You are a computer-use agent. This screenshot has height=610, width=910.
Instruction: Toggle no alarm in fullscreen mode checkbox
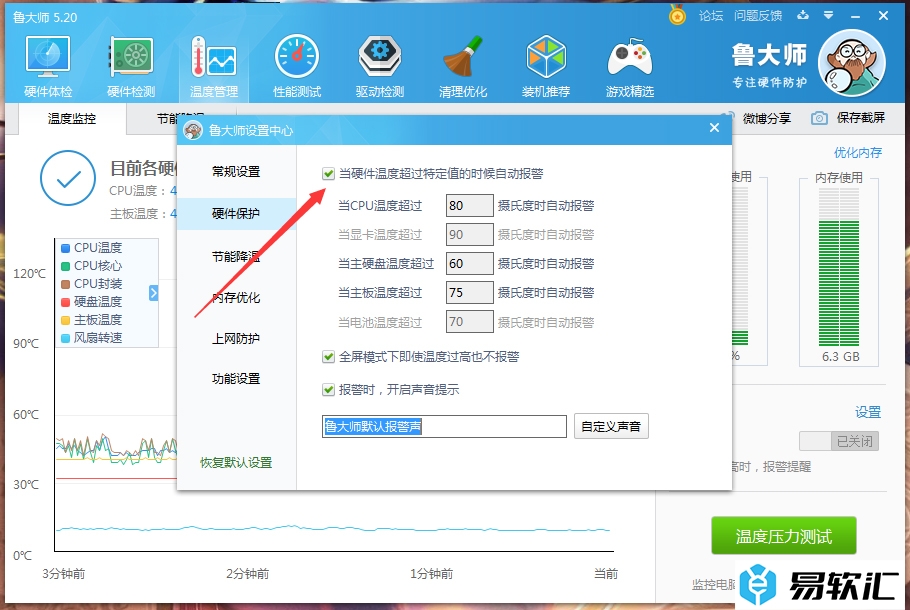point(328,356)
